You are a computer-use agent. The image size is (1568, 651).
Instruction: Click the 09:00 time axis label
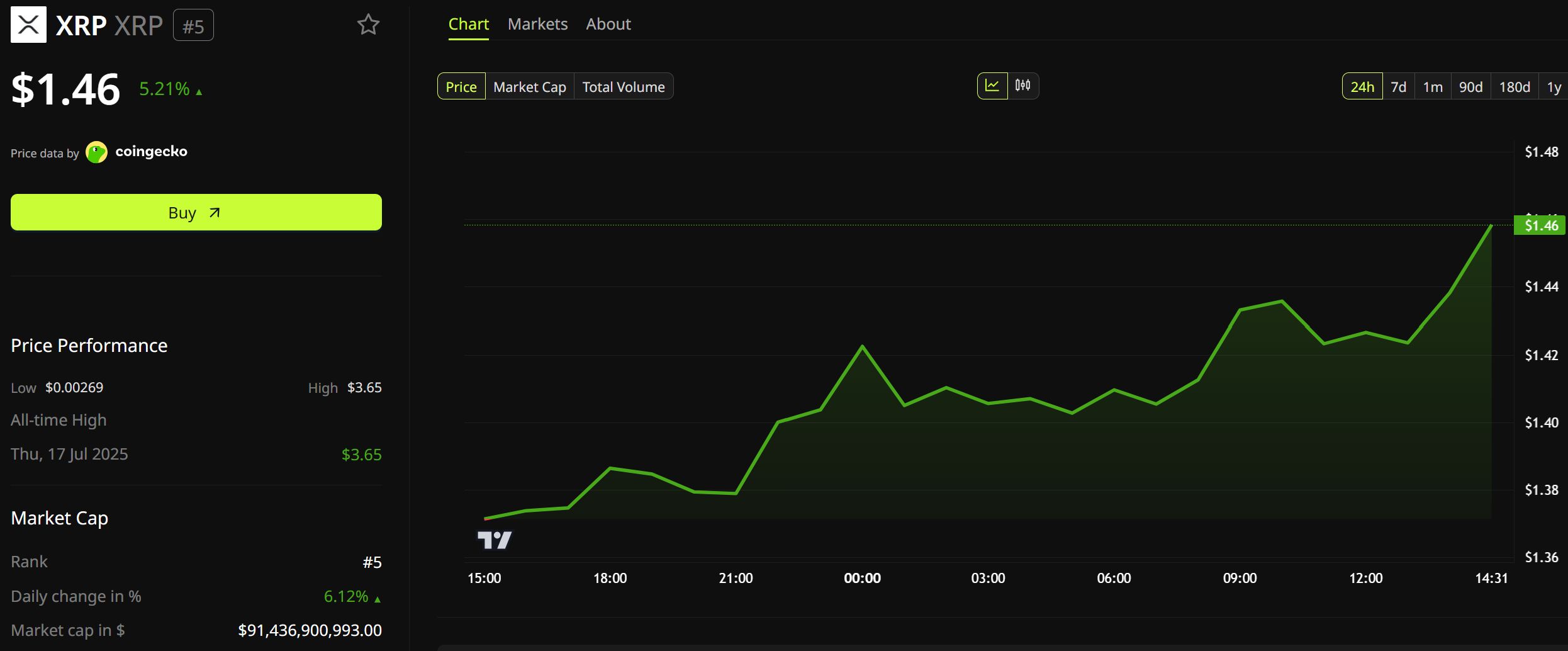point(1240,578)
